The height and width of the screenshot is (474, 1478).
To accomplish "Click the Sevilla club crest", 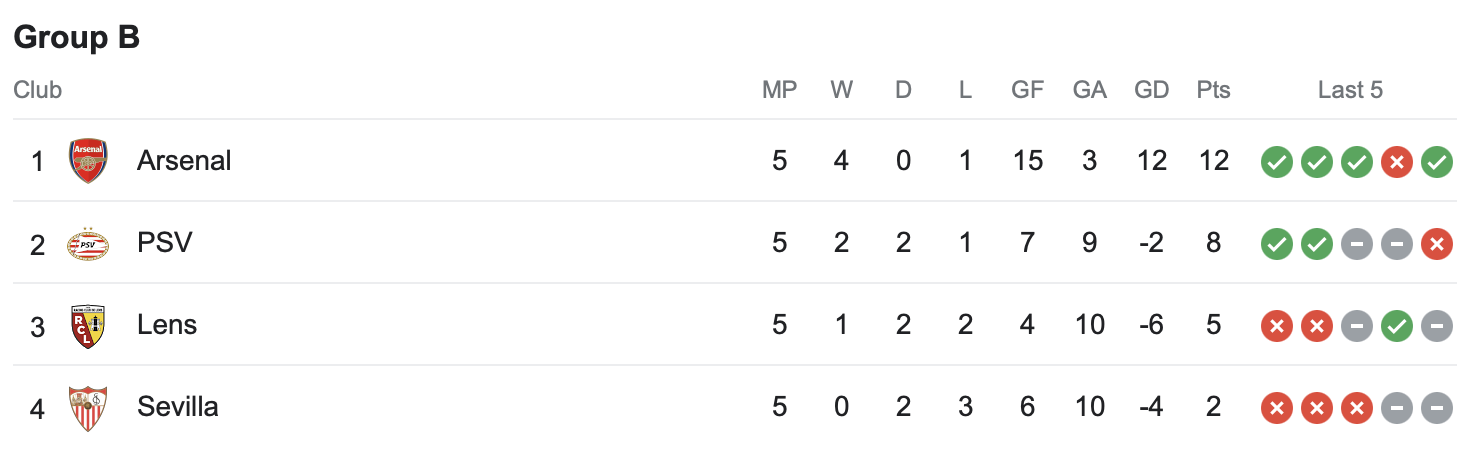I will click(87, 408).
